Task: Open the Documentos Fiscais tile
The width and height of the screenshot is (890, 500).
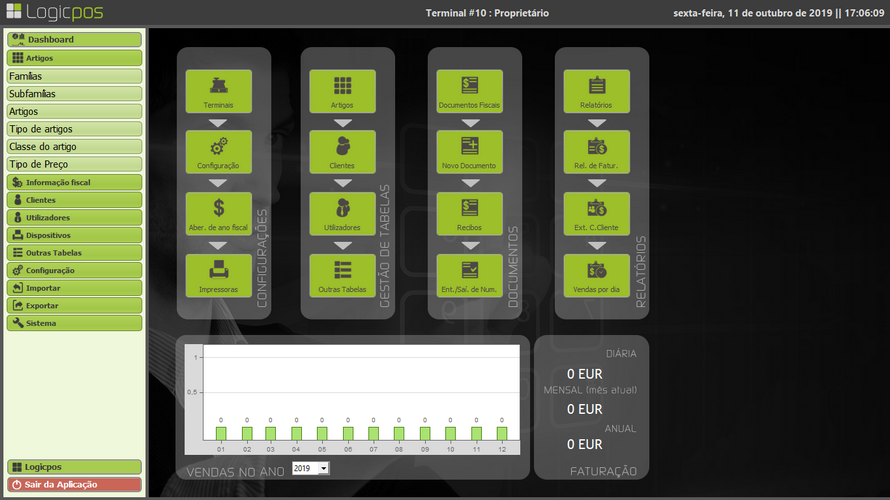Action: [x=470, y=90]
